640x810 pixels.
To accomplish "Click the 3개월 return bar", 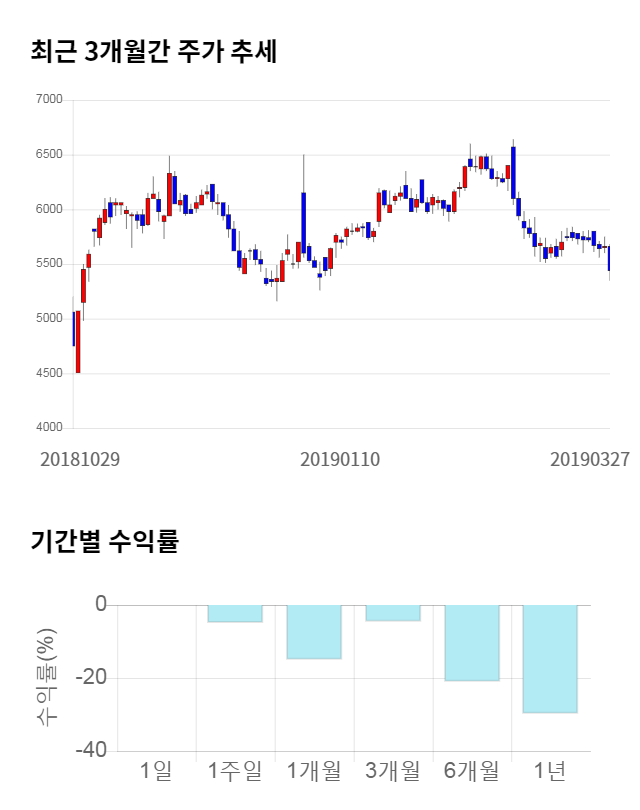I will coord(393,612).
